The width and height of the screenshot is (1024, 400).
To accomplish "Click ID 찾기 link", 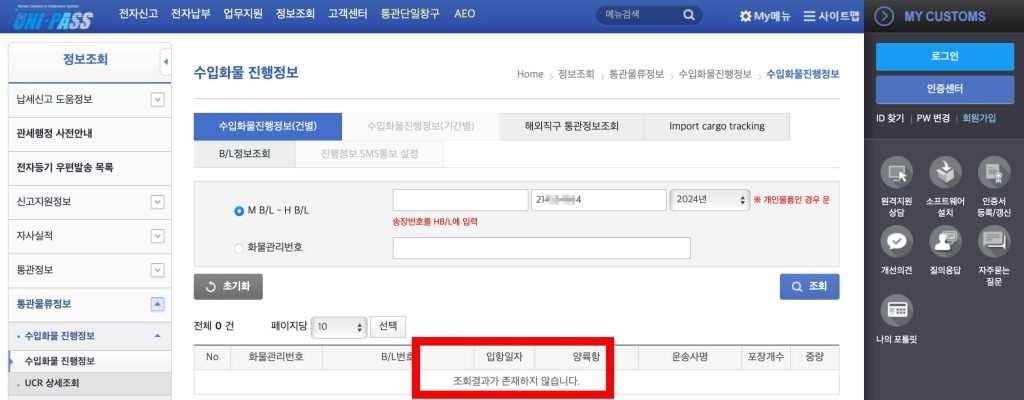I will pyautogui.click(x=889, y=119).
